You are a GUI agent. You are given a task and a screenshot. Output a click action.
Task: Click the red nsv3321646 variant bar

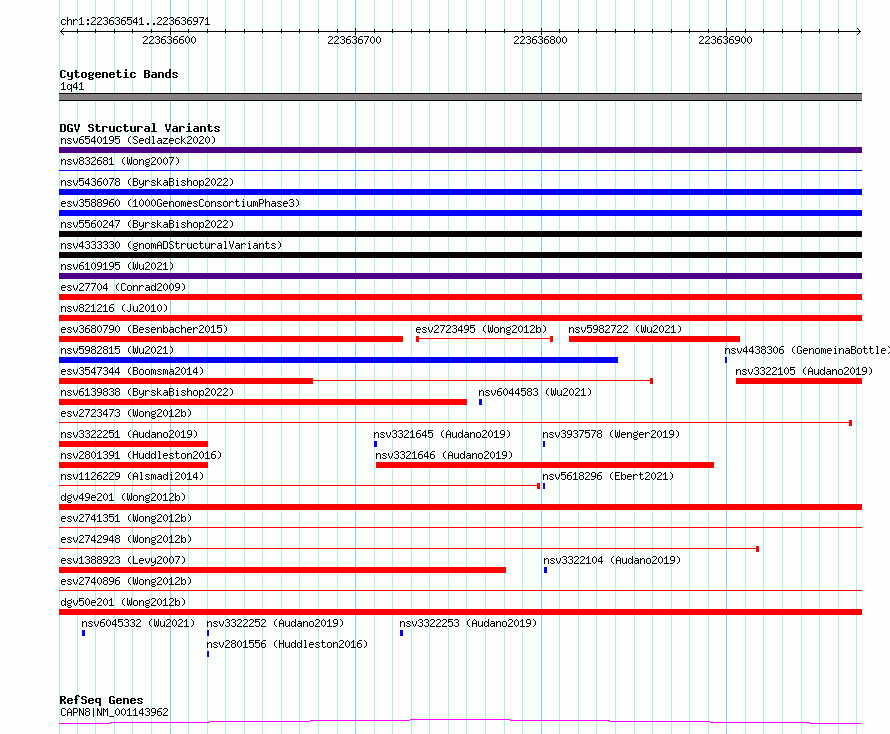pyautogui.click(x=545, y=465)
